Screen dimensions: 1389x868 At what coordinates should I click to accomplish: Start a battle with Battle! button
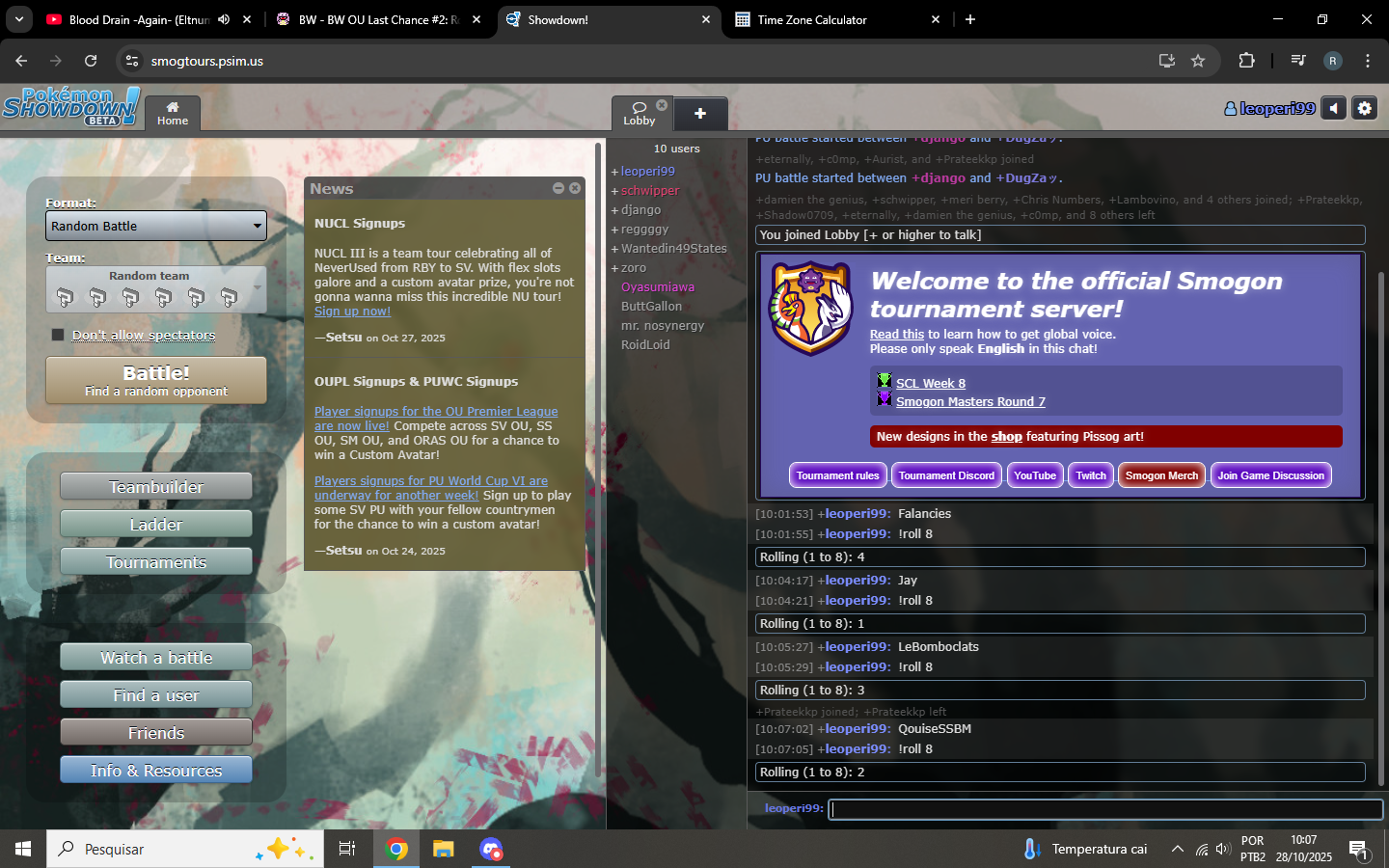coord(156,380)
